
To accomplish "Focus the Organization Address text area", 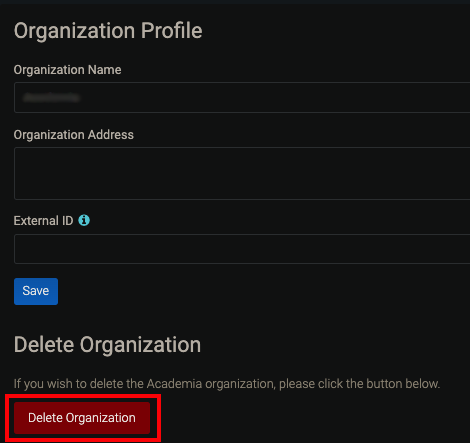I will 242,173.
